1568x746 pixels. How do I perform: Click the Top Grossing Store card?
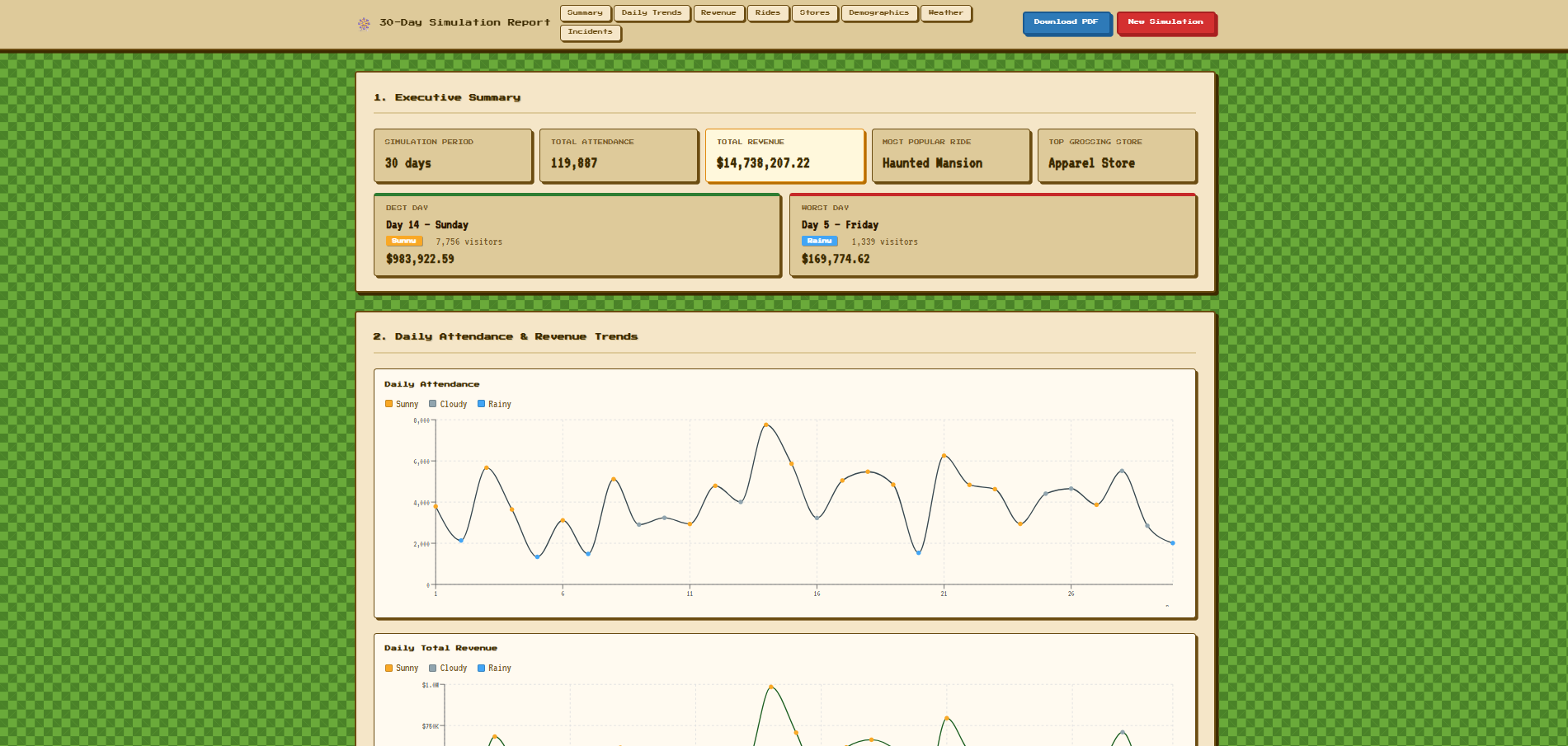pyautogui.click(x=1117, y=155)
